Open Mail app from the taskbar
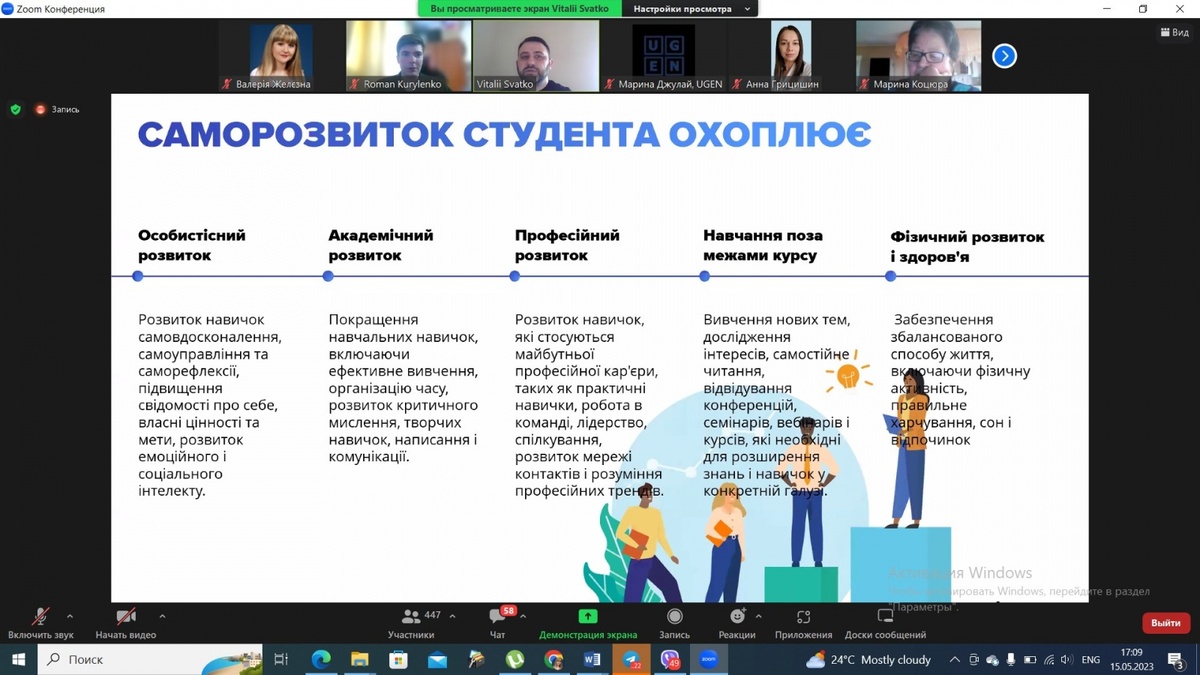 click(437, 659)
